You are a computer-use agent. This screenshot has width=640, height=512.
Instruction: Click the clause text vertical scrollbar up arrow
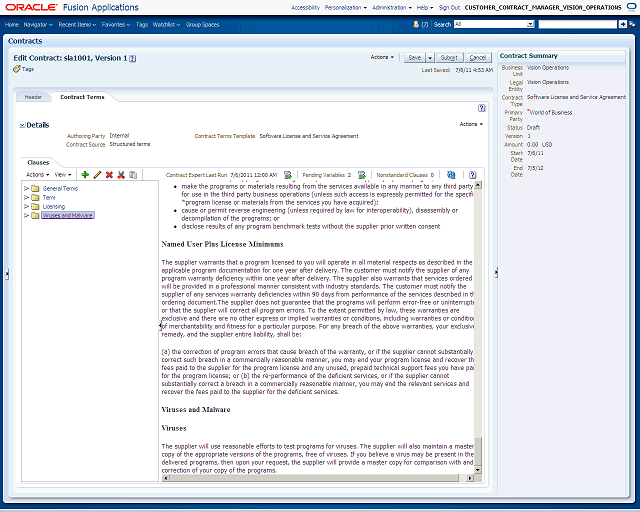[478, 185]
